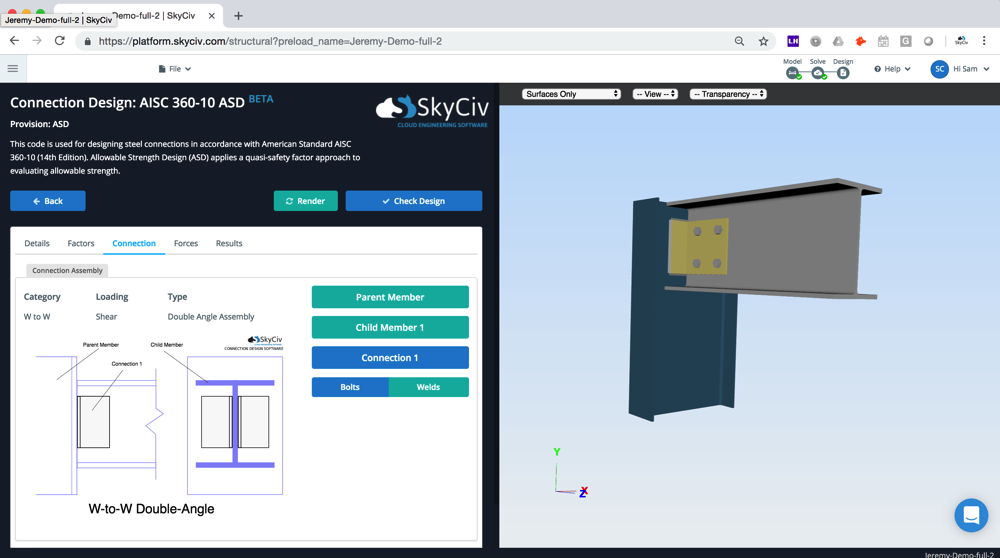
Task: Open the File menu
Action: point(174,69)
